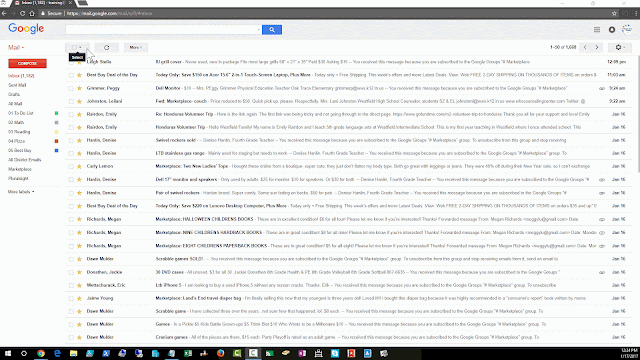Image resolution: width=640 pixels, height=360 pixels.
Task: Open File Explorer from the taskbar
Action: coord(73,353)
